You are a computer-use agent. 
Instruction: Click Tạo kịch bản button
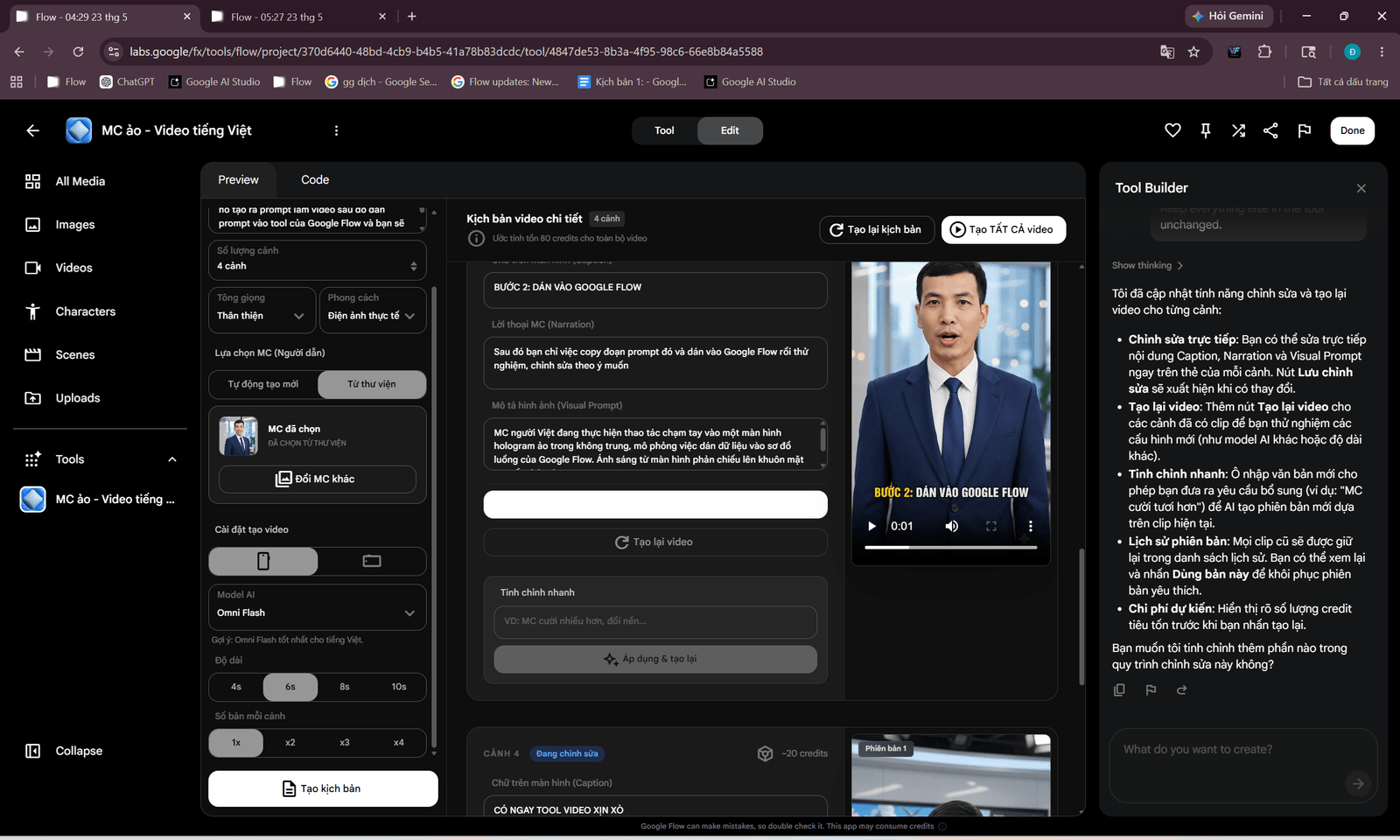tap(323, 788)
